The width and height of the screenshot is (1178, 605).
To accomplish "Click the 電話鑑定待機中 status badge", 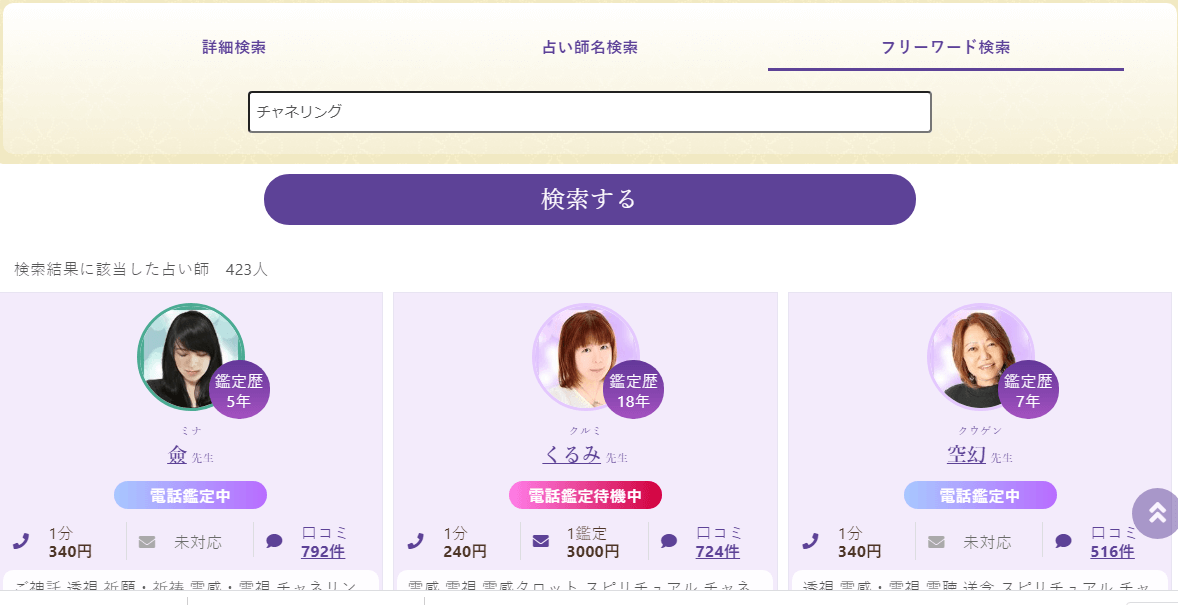I will tap(585, 496).
